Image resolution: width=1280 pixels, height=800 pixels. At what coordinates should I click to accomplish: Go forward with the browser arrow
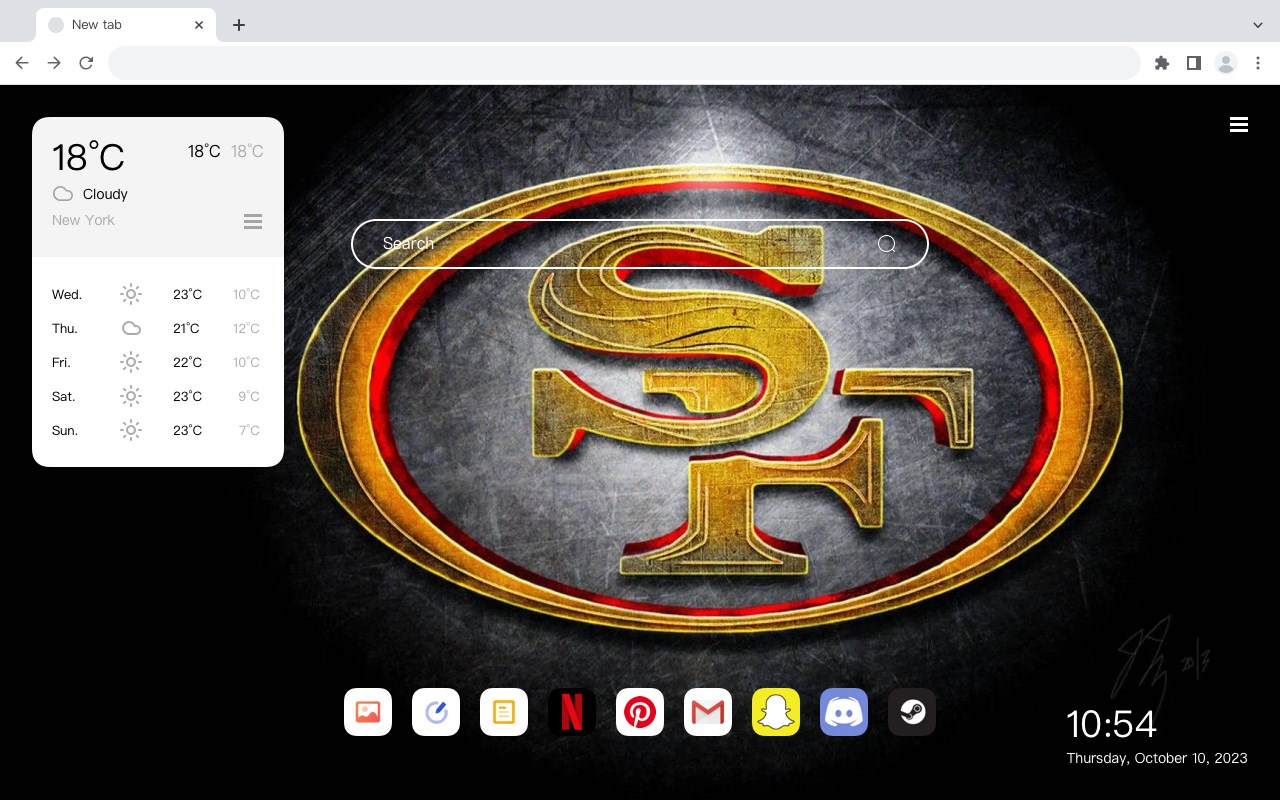click(x=54, y=63)
